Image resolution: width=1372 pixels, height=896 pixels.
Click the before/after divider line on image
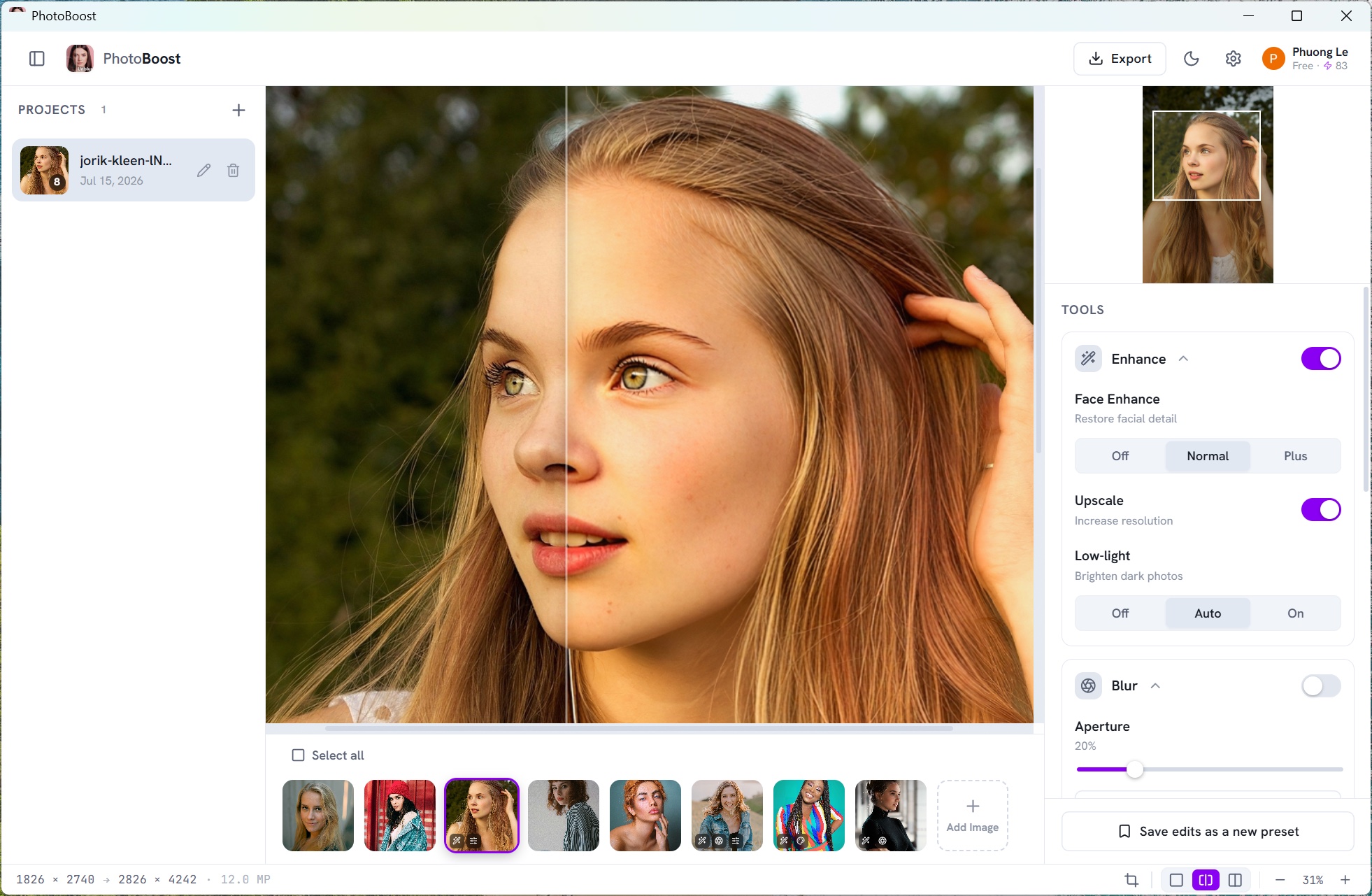566,404
